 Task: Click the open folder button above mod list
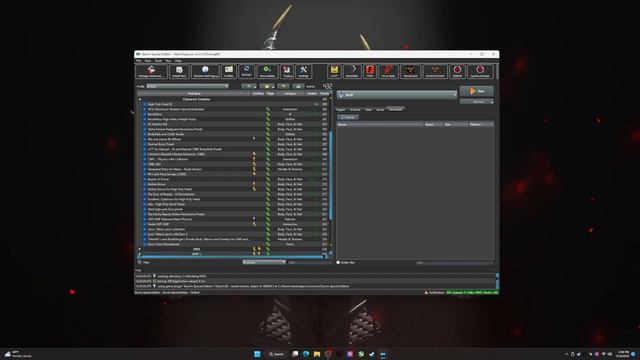coord(267,86)
